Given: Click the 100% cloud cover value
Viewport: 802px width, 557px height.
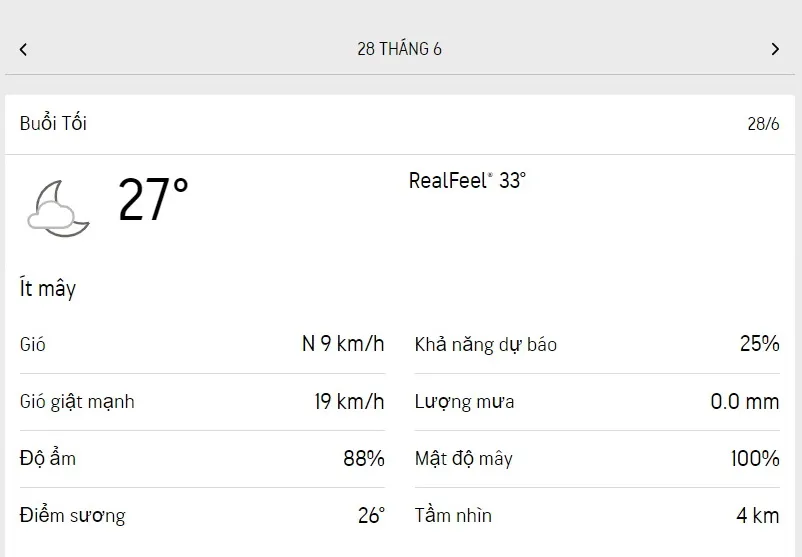Looking at the screenshot, I should tap(755, 459).
